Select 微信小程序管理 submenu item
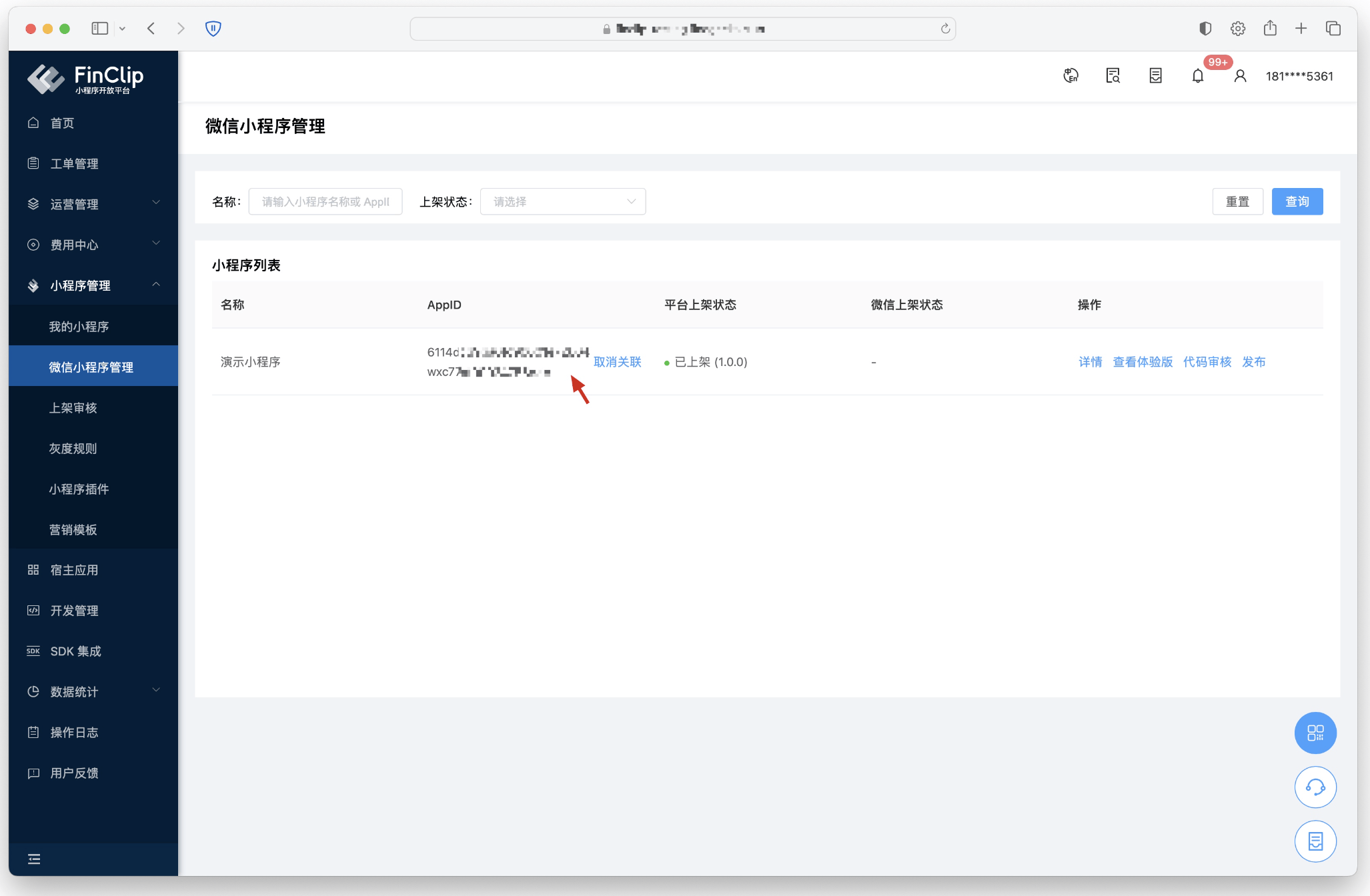The height and width of the screenshot is (896, 1370). point(93,367)
